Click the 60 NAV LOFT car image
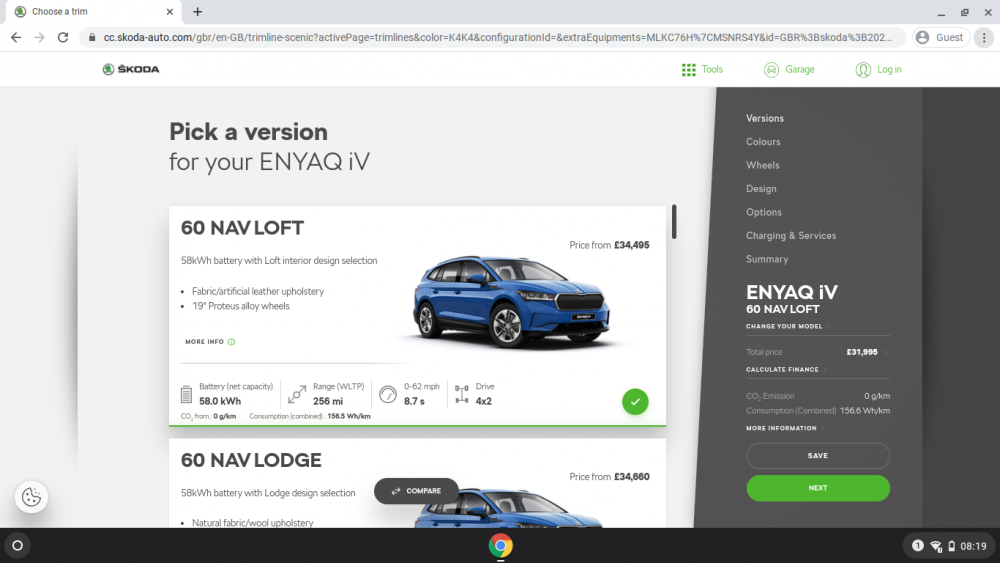 (511, 301)
